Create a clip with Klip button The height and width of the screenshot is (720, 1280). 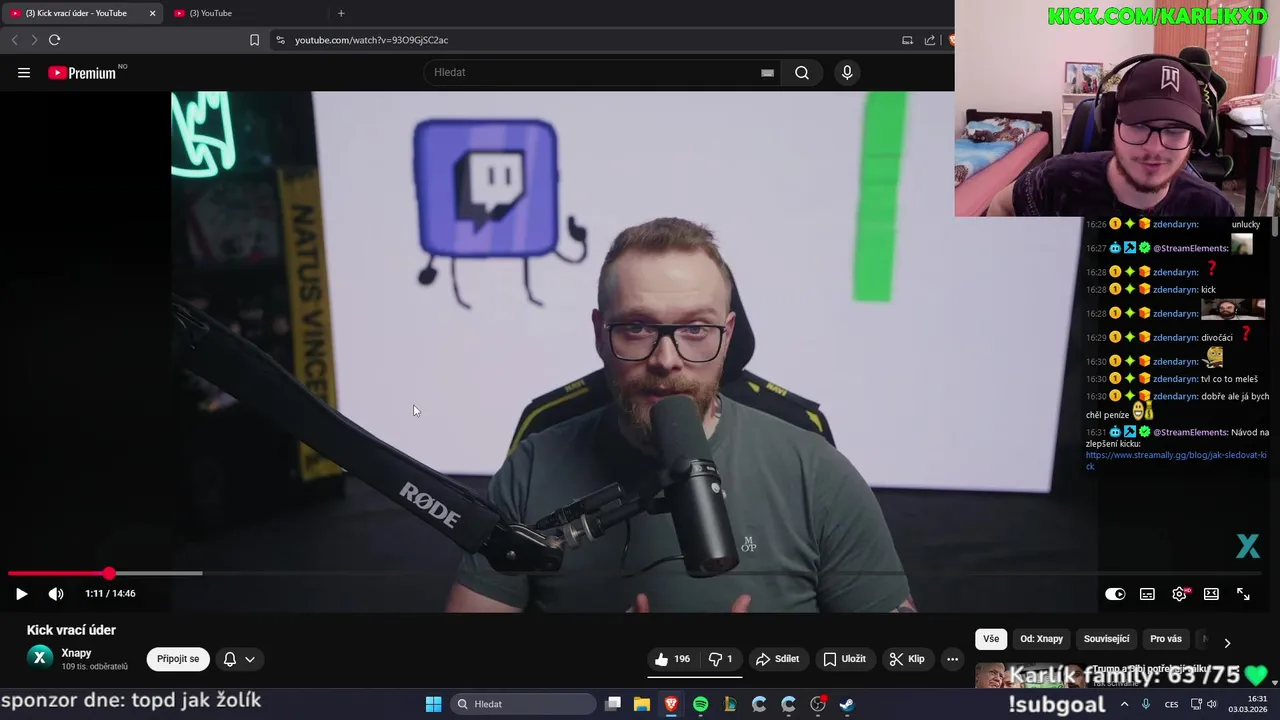click(908, 659)
